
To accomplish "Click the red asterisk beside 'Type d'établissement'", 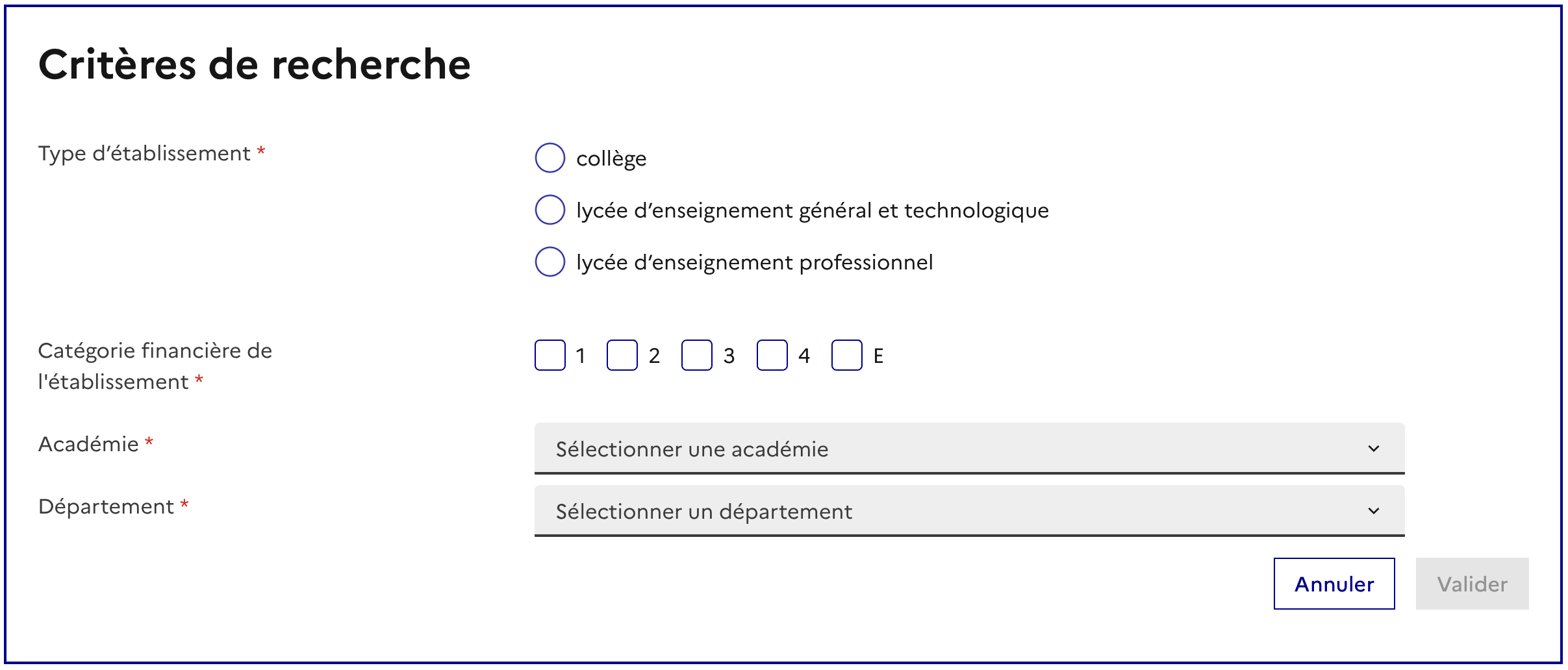I will pos(261,151).
